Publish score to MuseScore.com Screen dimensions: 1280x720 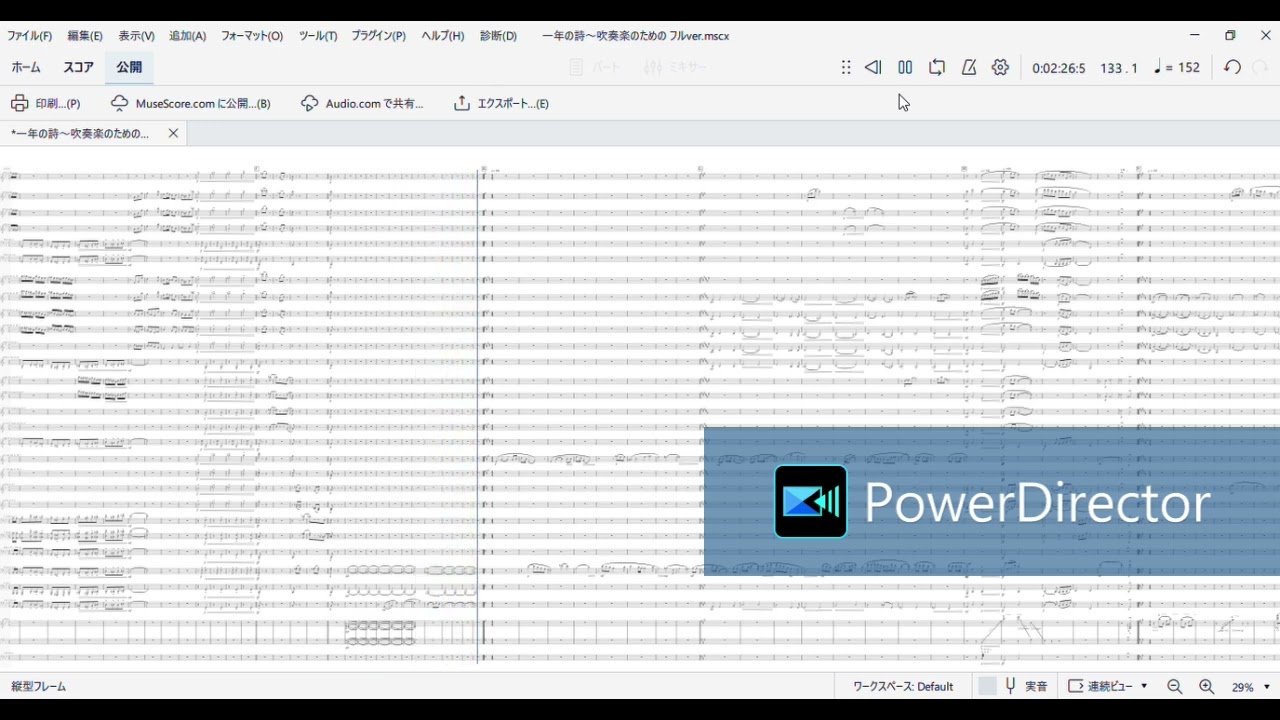[190, 103]
